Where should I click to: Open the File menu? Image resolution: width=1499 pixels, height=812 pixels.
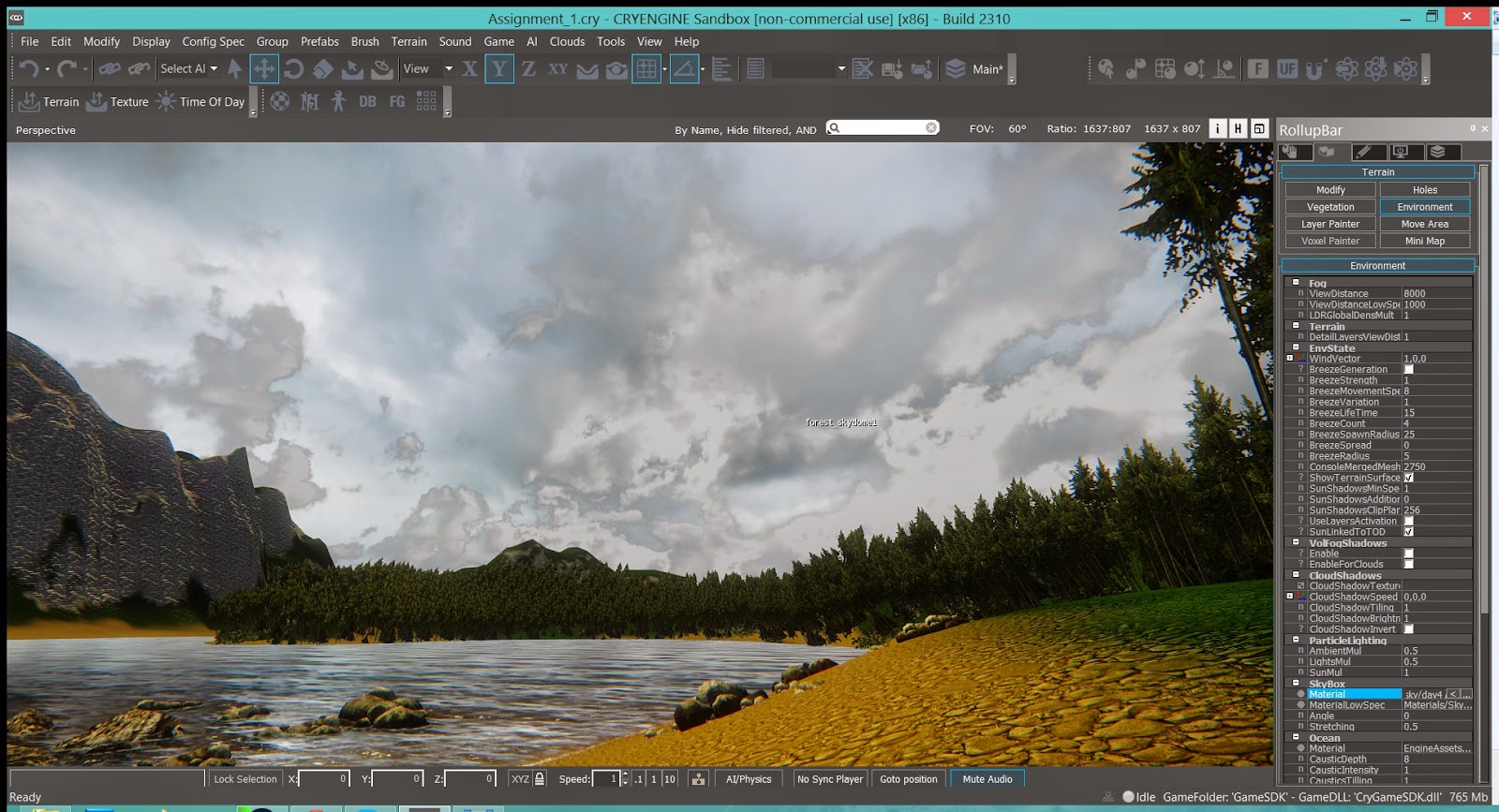(30, 41)
